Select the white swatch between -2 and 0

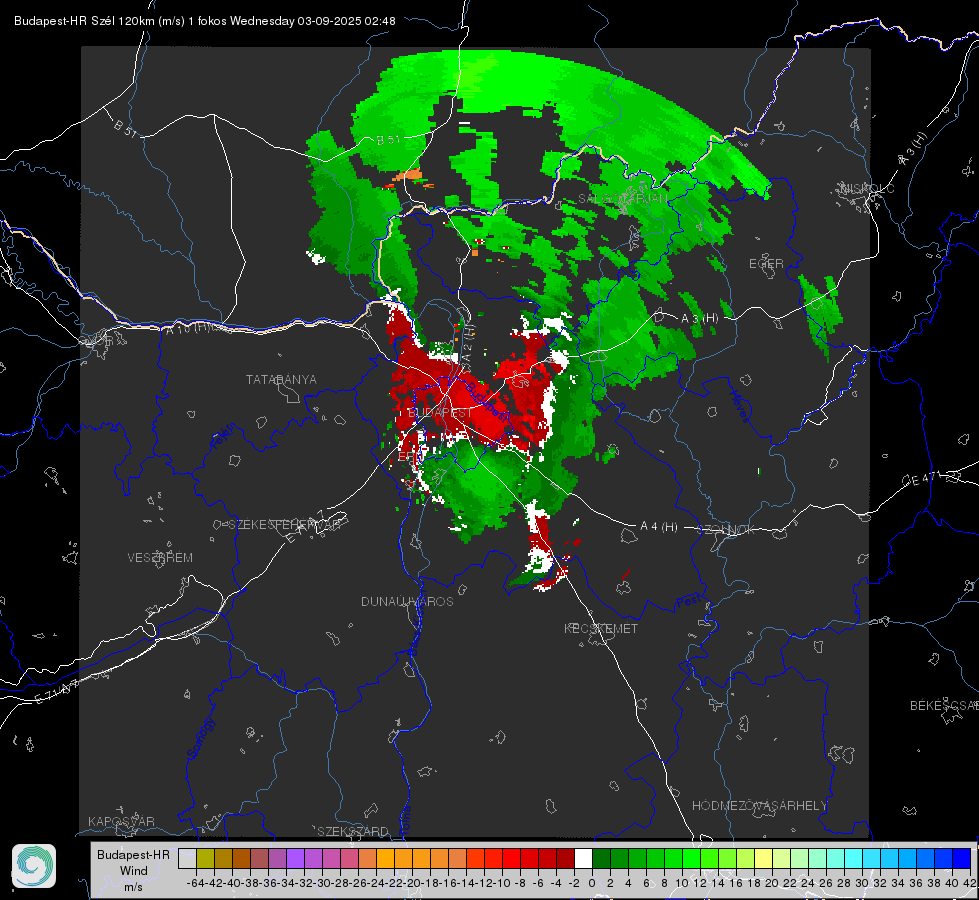point(583,858)
